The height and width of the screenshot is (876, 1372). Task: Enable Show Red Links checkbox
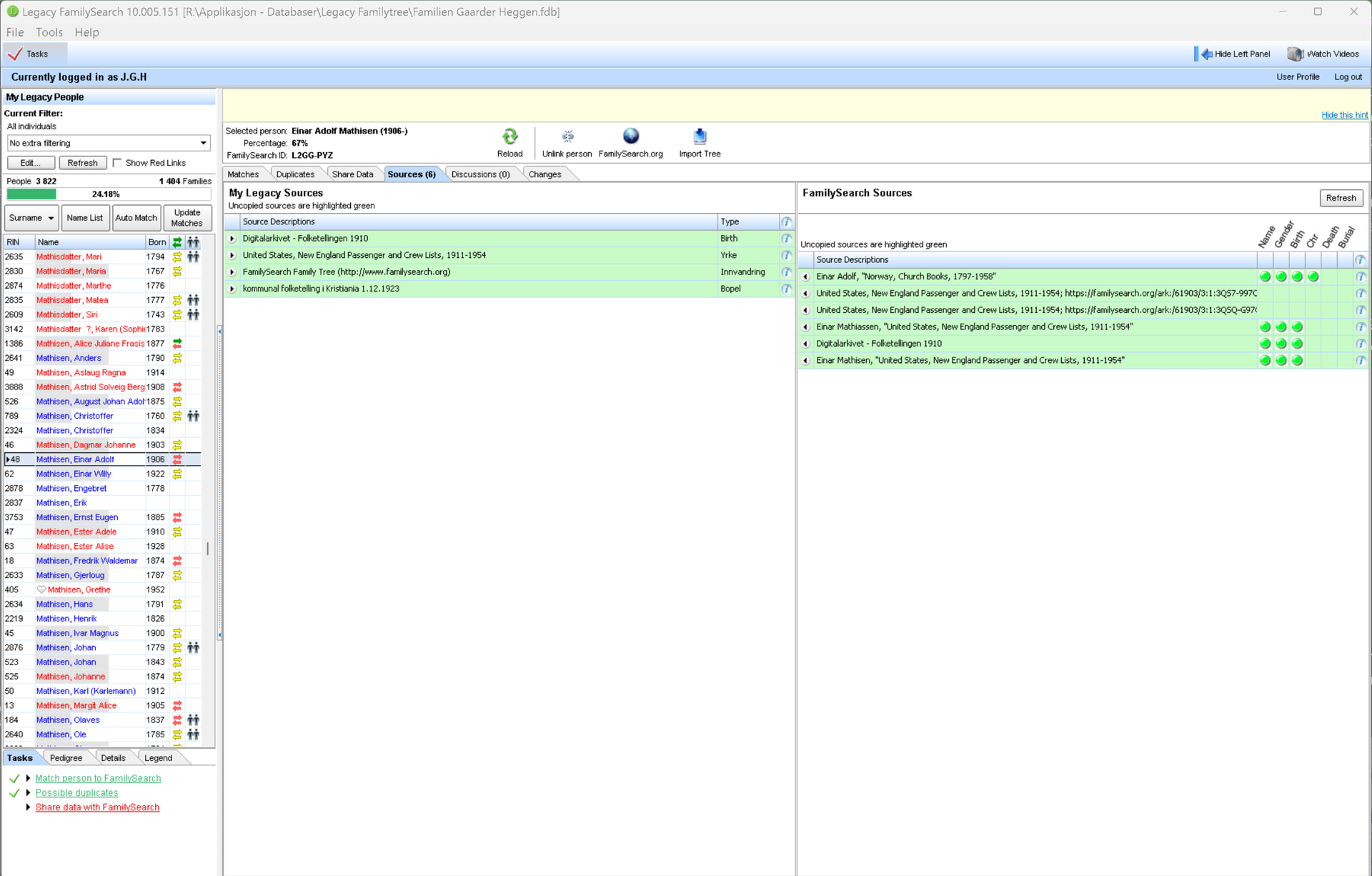tap(117, 163)
